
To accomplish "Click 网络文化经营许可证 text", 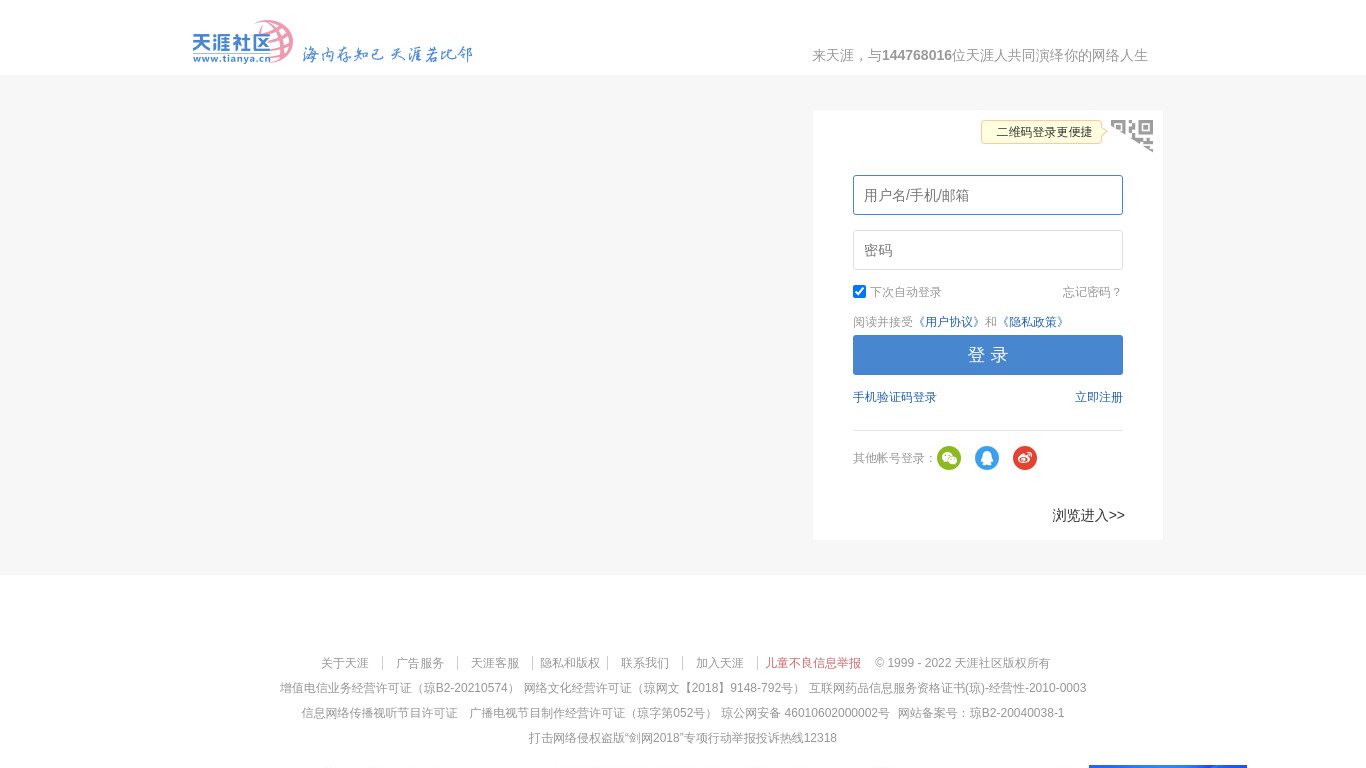I will (x=664, y=688).
